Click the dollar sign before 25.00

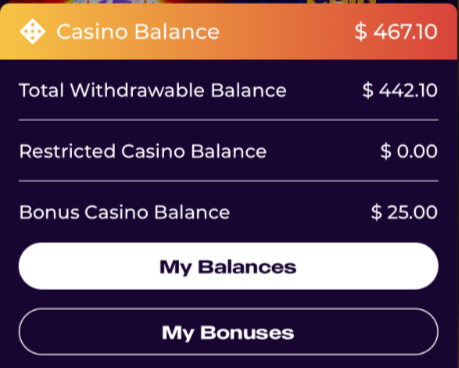(376, 212)
